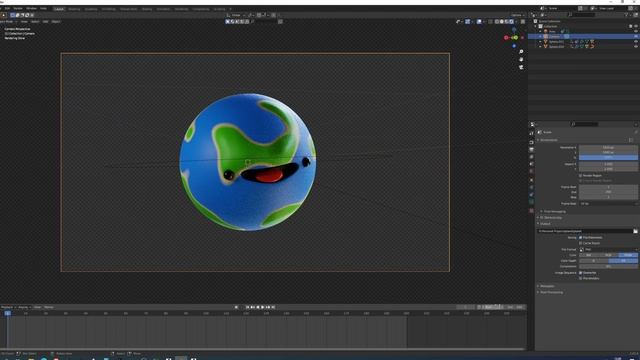Open the Edit menu in top bar
The image size is (640, 360).
pyautogui.click(x=7, y=8)
